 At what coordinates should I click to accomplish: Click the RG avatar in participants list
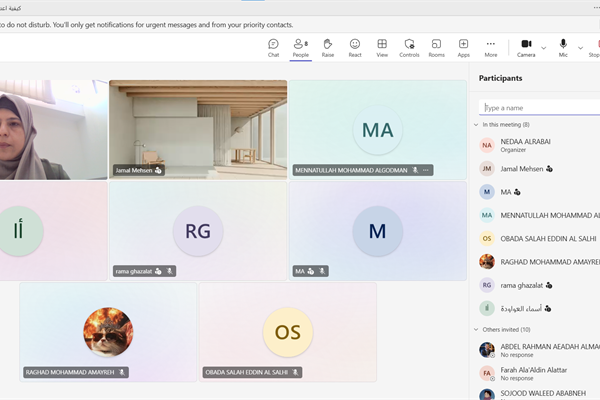pyautogui.click(x=487, y=286)
